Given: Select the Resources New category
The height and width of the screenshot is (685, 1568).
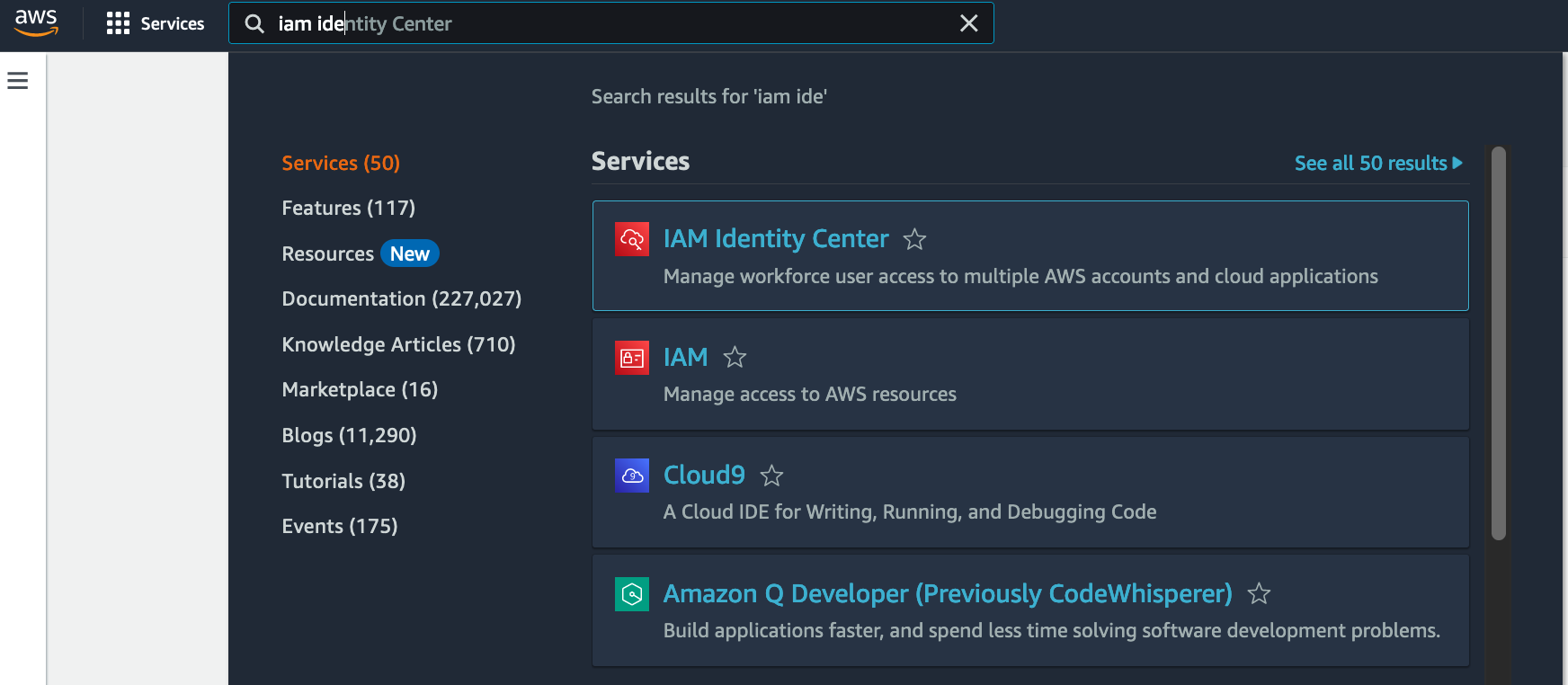Looking at the screenshot, I should [x=361, y=254].
